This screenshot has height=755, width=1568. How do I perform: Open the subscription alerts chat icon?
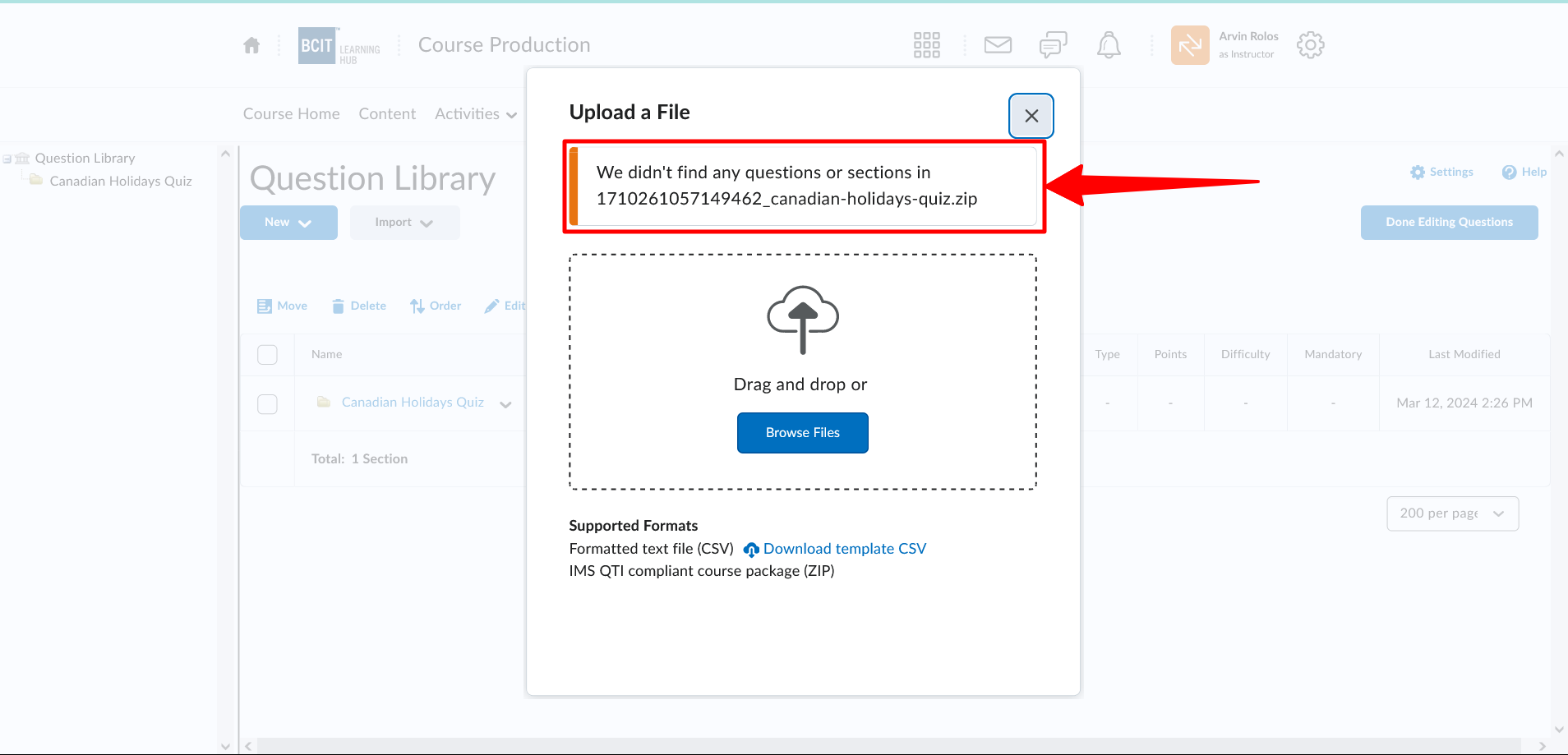(x=1053, y=45)
